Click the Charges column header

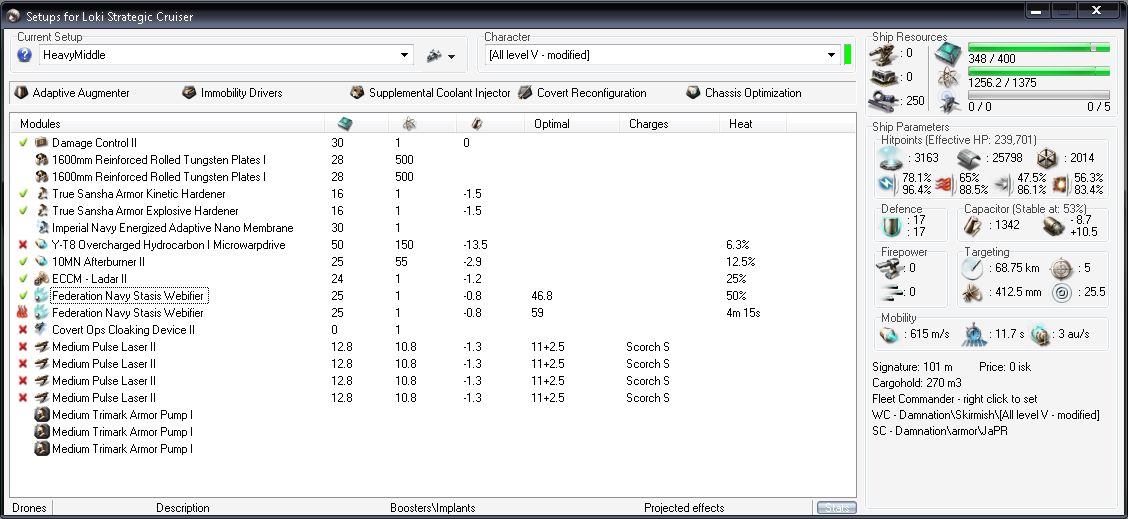click(649, 124)
